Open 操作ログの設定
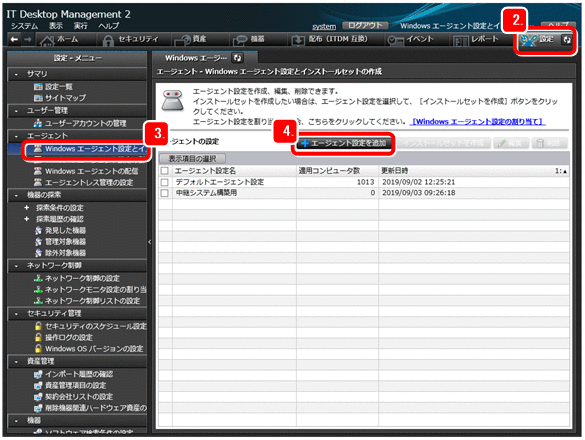This screenshot has width=585, height=440. 69,337
